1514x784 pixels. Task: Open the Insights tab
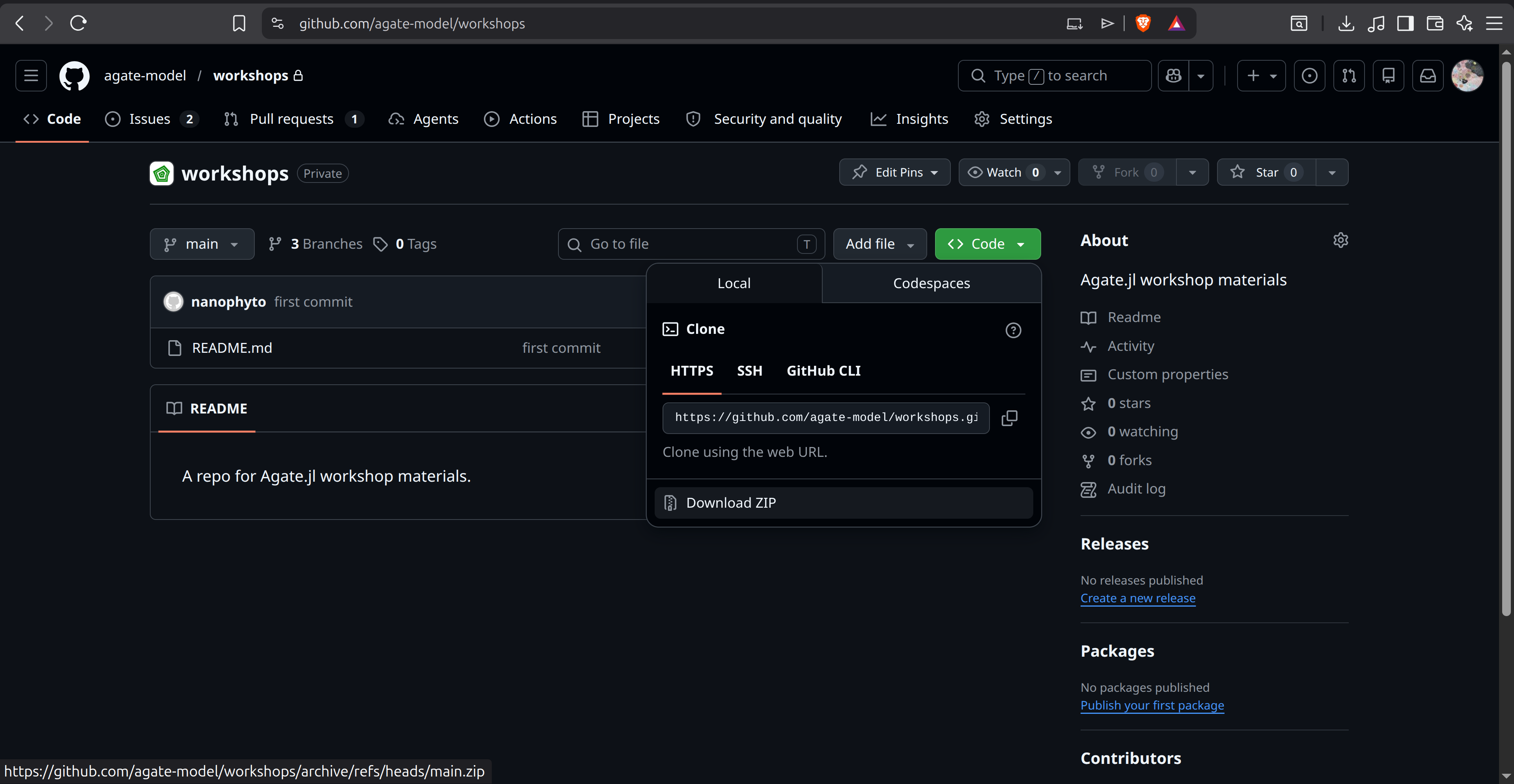[x=909, y=119]
